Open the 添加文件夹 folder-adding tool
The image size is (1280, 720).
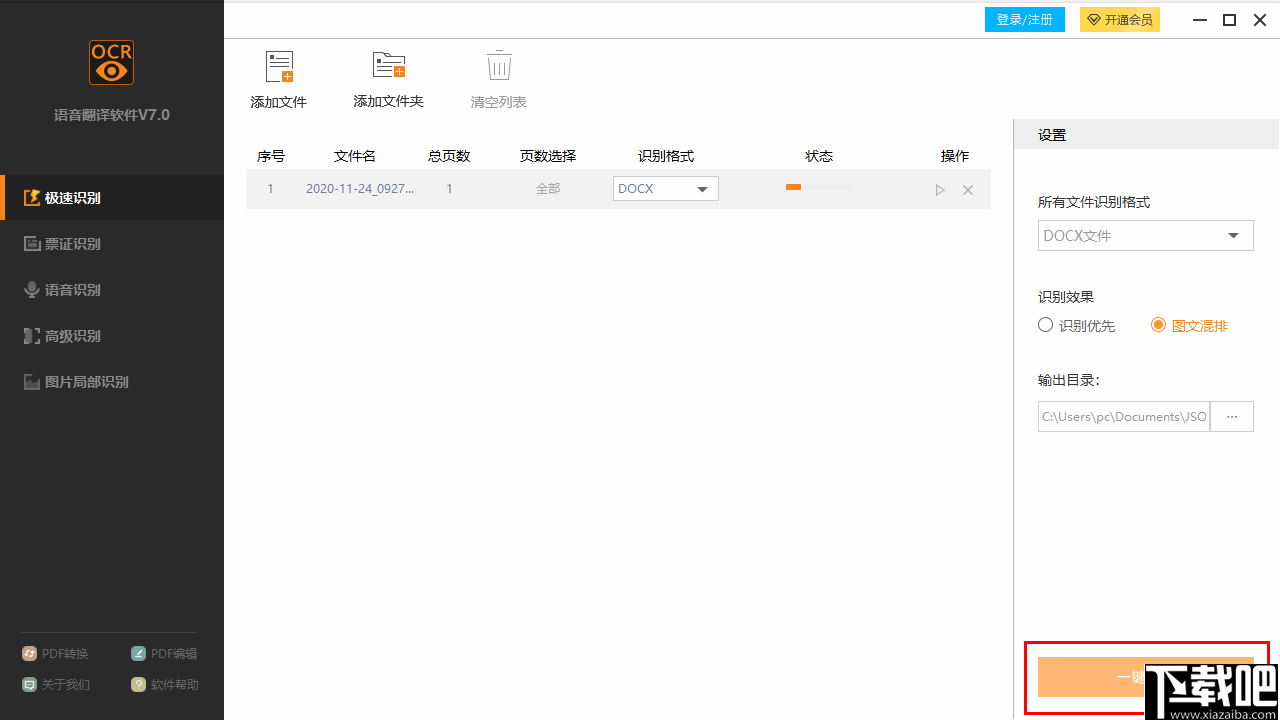click(388, 78)
